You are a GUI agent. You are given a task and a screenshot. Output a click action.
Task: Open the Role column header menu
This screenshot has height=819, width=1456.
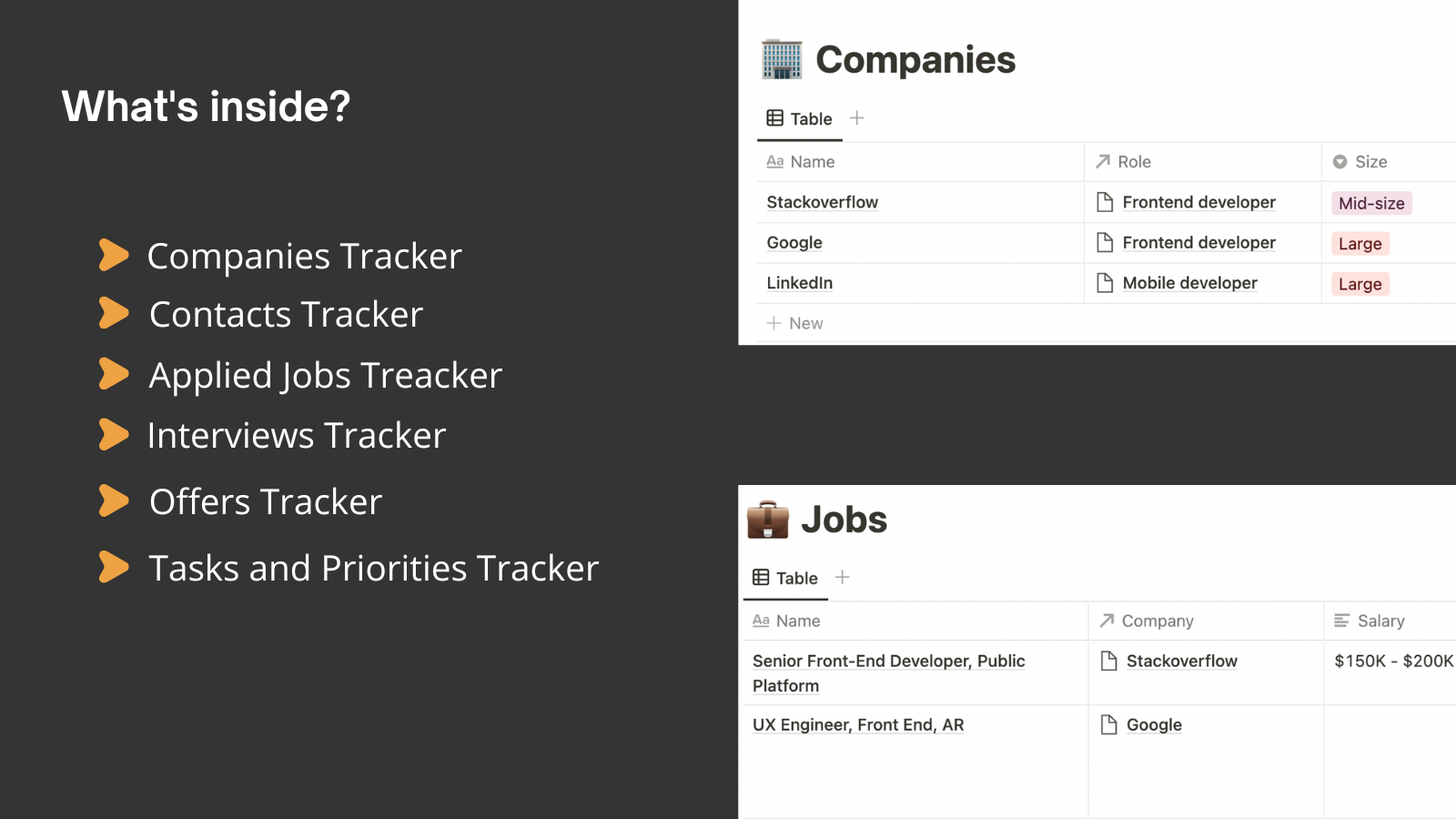pos(1202,162)
